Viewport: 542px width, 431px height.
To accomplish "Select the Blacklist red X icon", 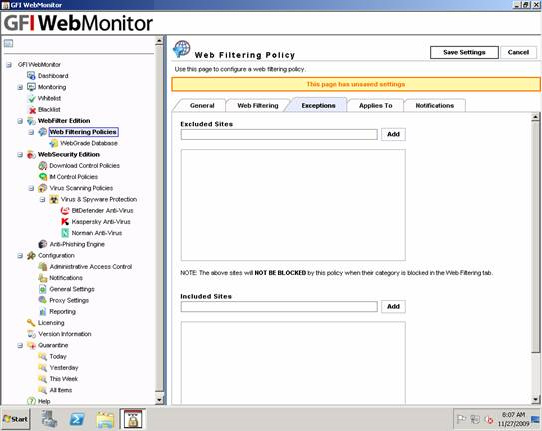I will click(32, 110).
